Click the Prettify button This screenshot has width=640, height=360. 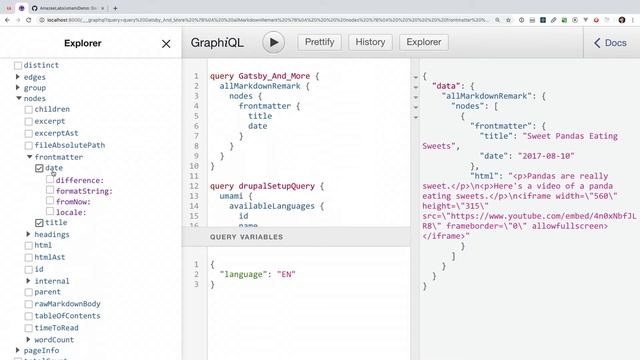[319, 42]
